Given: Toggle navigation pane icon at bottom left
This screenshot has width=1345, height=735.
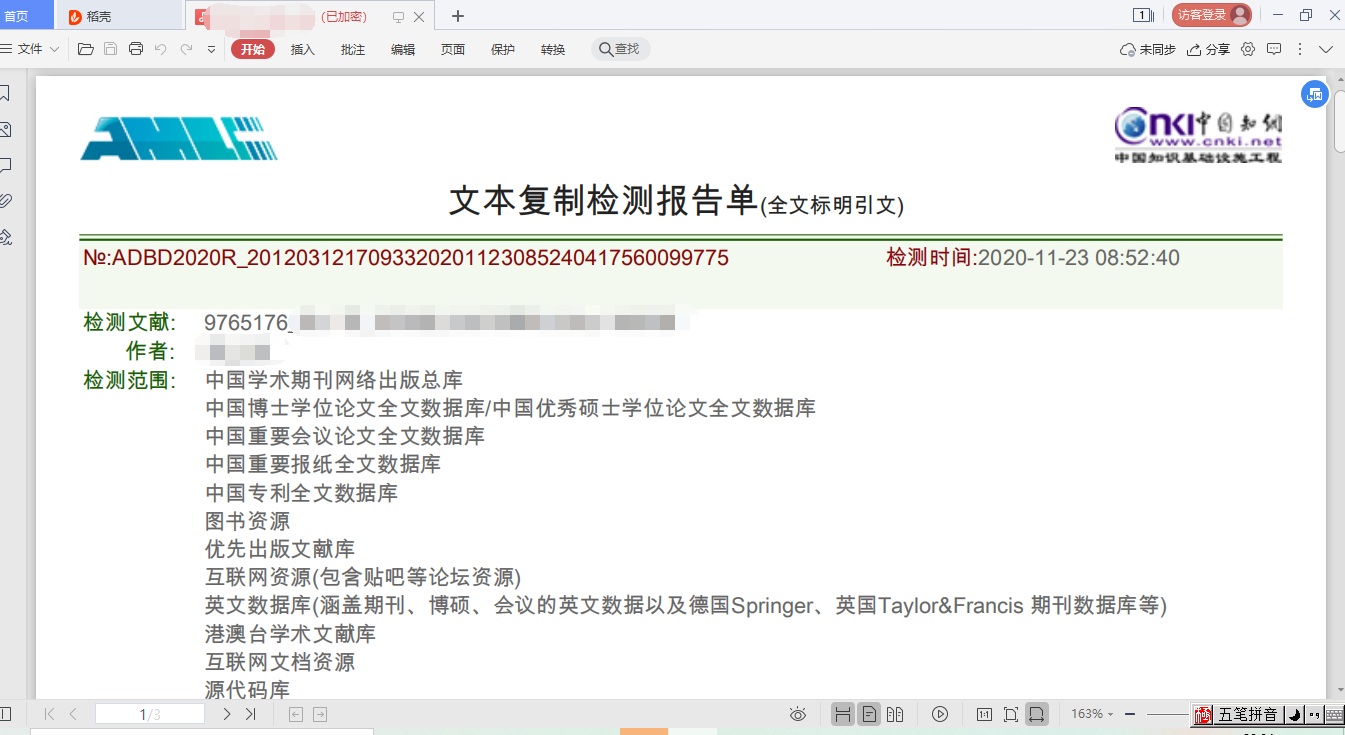Looking at the screenshot, I should (5, 714).
